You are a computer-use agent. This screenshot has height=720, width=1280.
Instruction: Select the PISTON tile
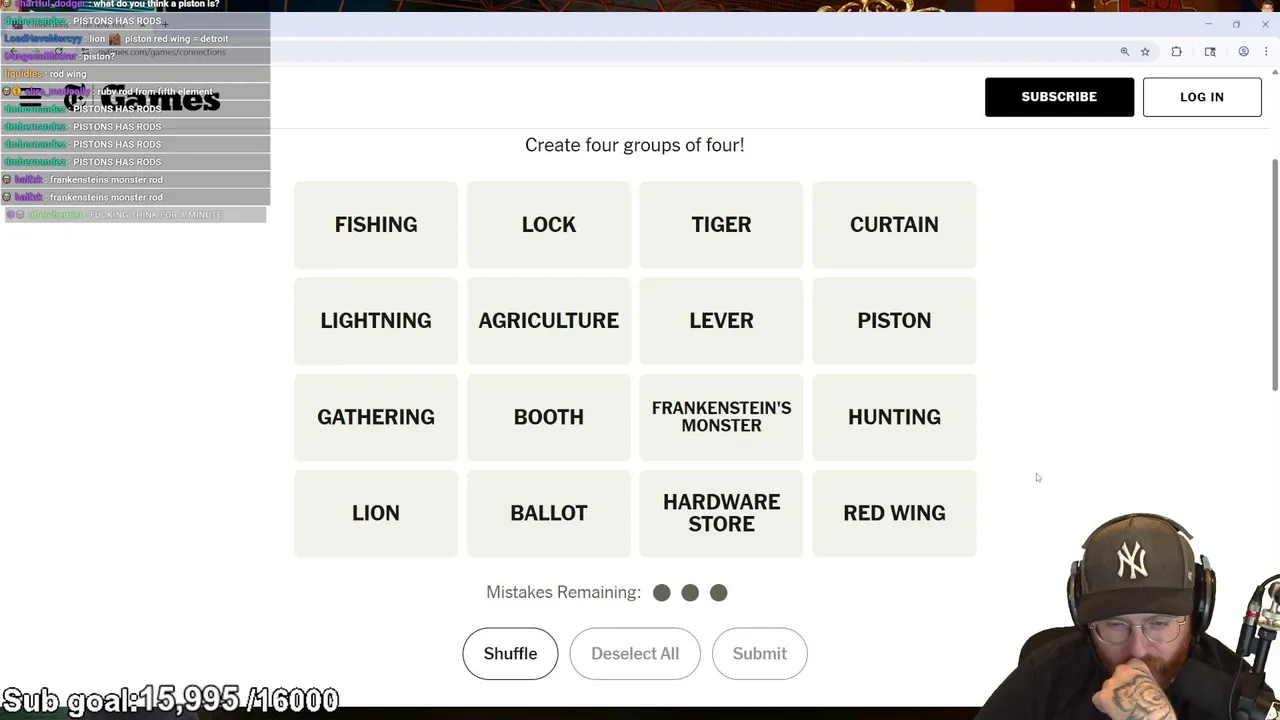(894, 321)
